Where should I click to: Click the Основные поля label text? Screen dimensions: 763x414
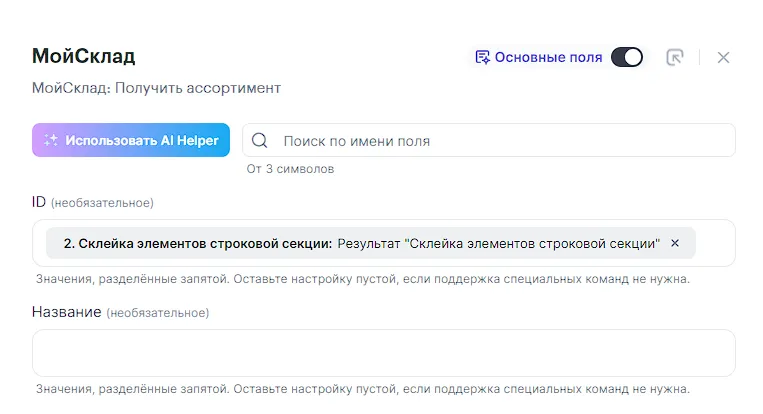pos(548,57)
